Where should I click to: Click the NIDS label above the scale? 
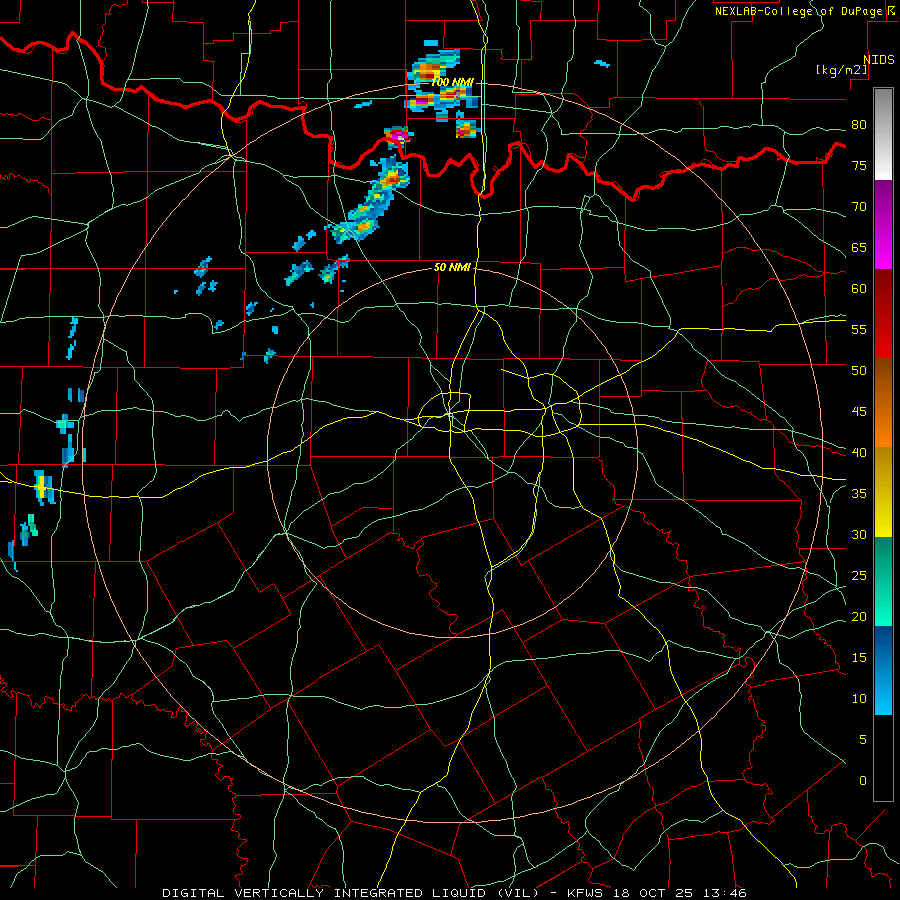coord(878,60)
